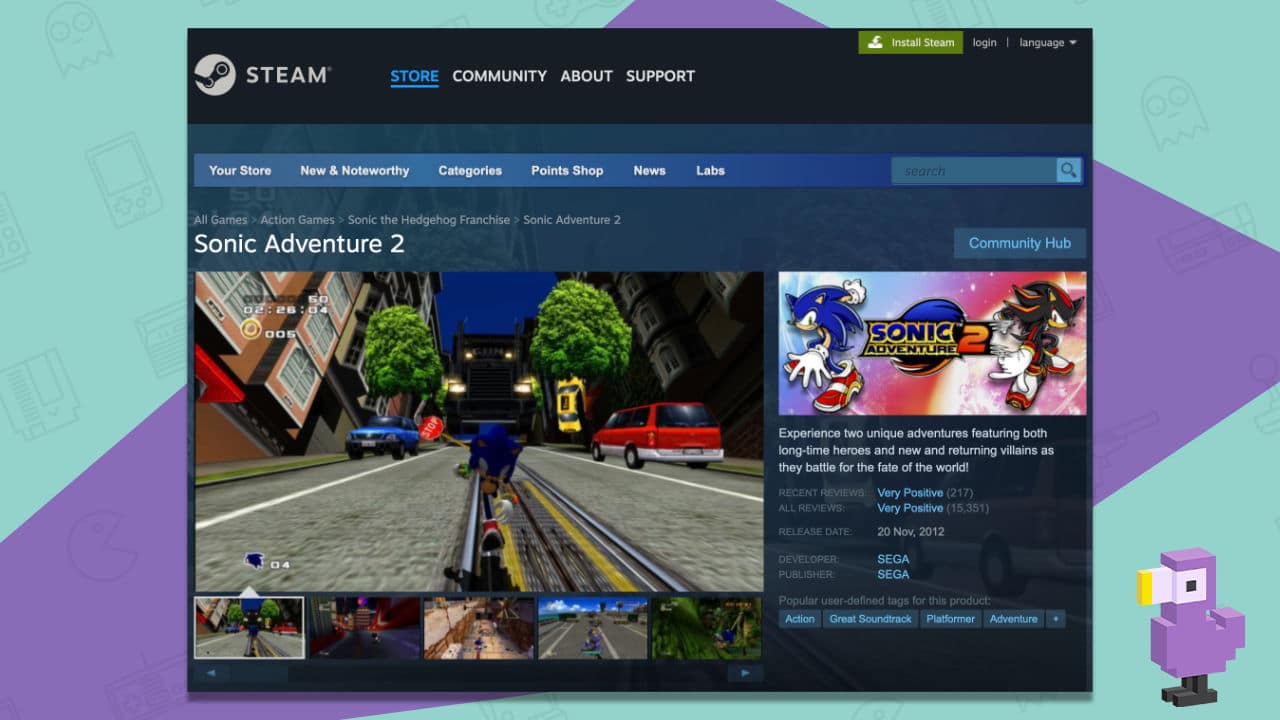Click the plus icon to suggest a tag
Screen dimensions: 1280x720
1055,618
